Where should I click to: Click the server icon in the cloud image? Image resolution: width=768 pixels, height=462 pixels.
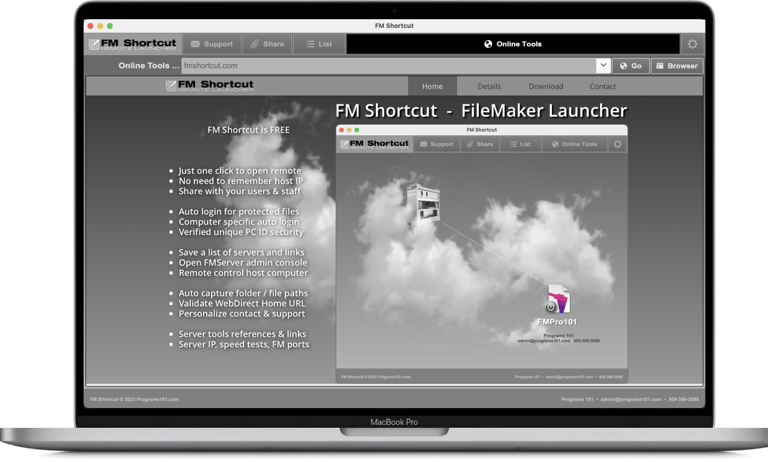[423, 204]
